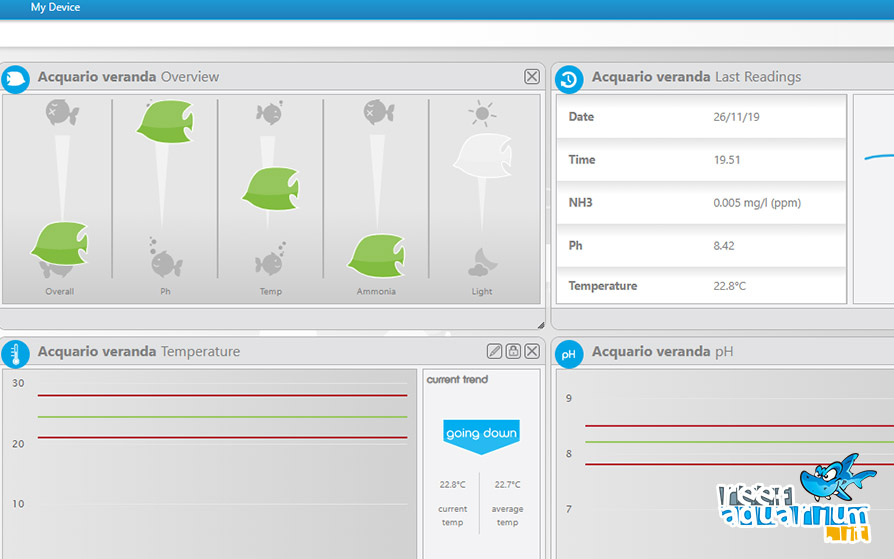Close the Acquario veranda Temperature panel

click(531, 351)
